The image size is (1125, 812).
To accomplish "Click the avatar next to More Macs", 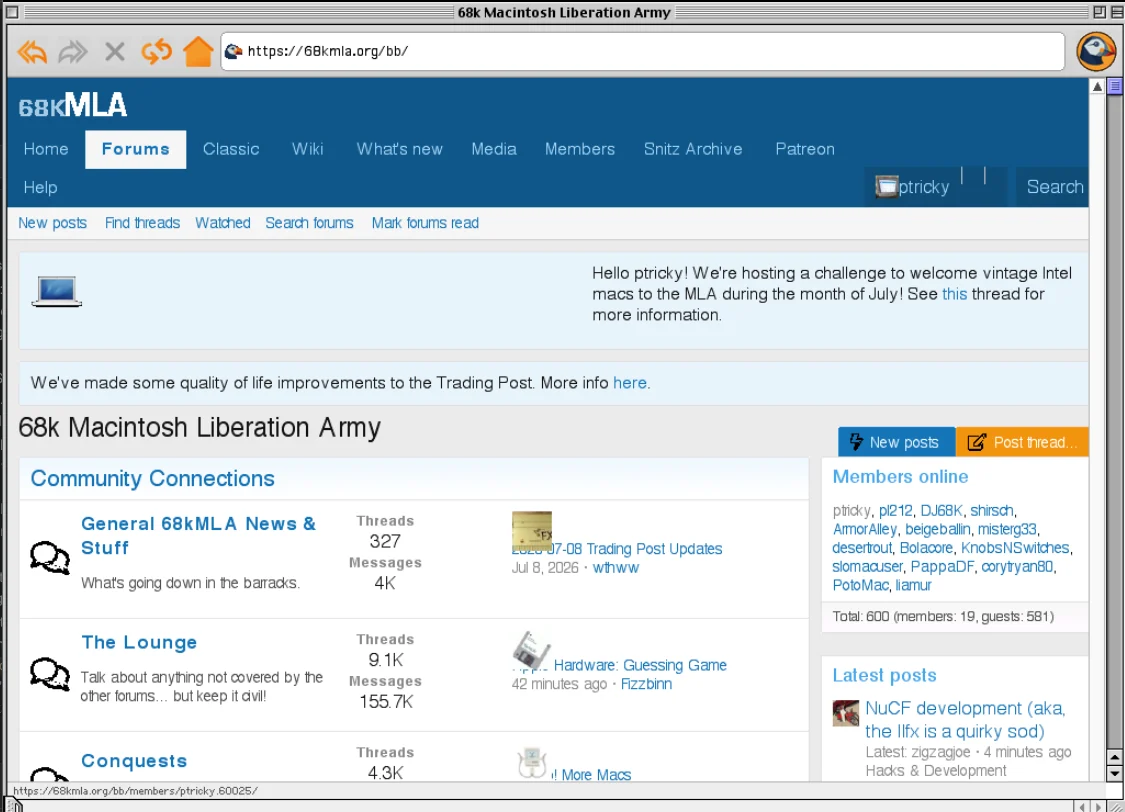I will (x=532, y=763).
